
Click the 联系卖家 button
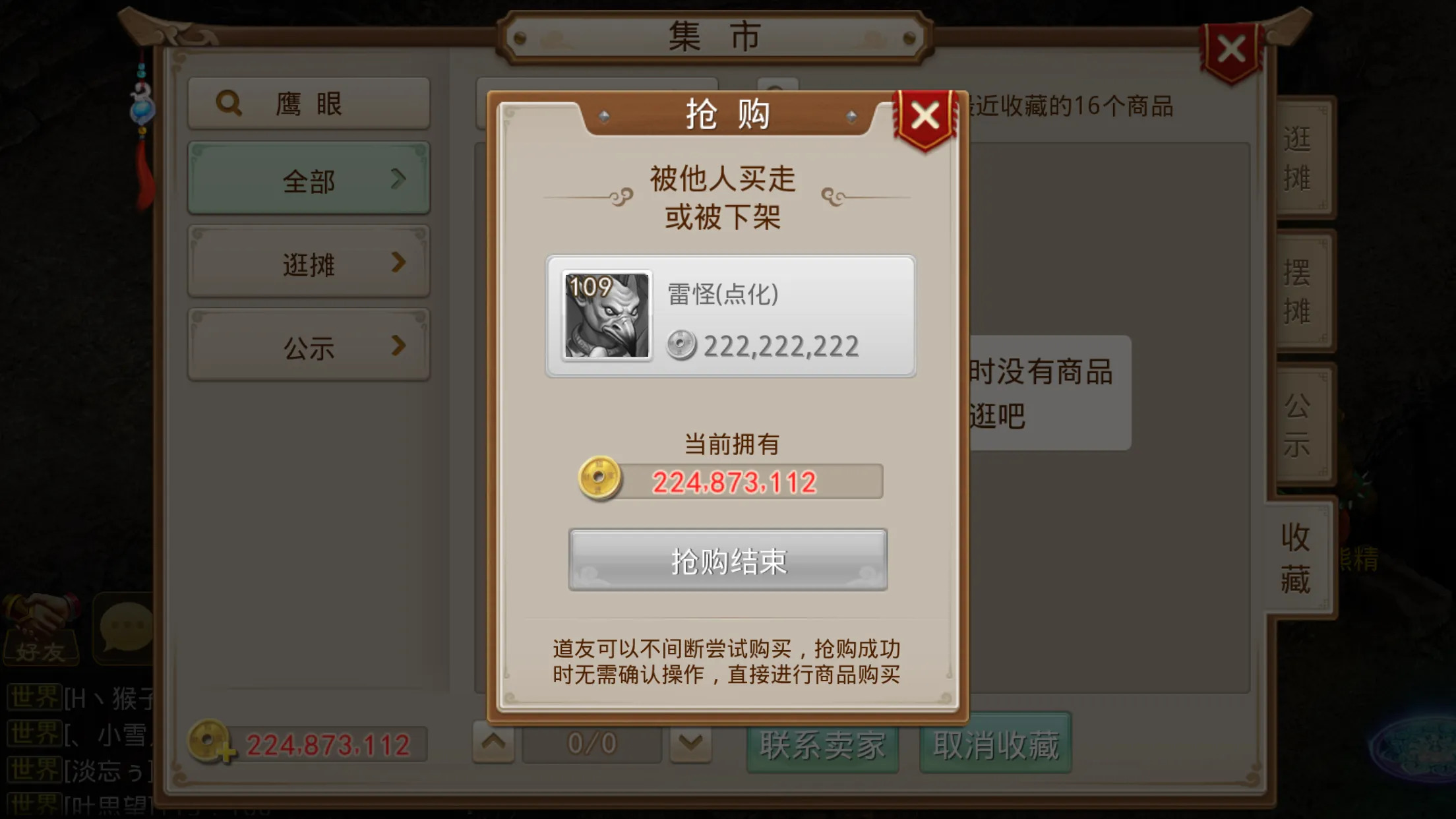point(822,743)
